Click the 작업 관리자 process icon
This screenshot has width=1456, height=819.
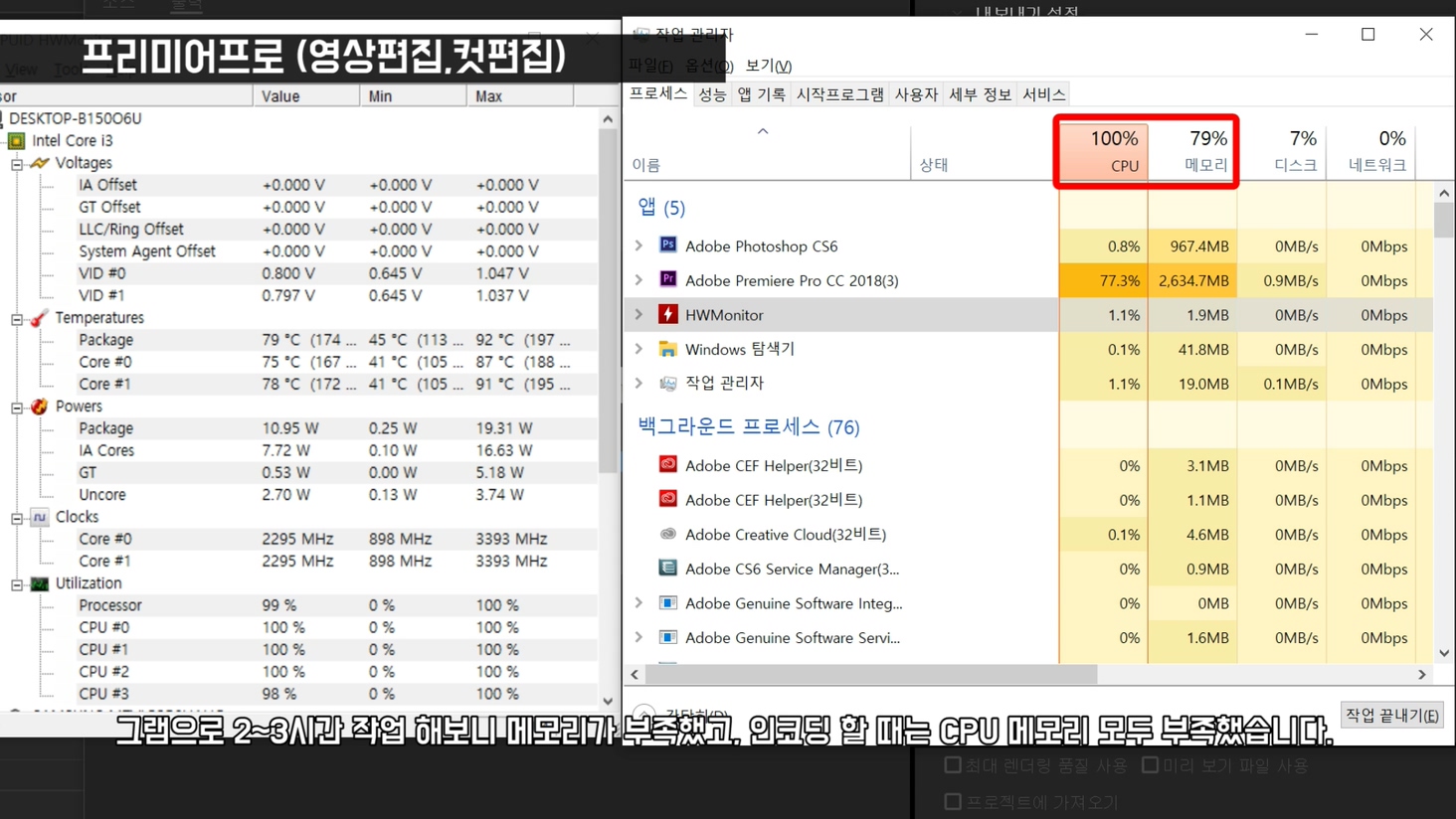668,383
